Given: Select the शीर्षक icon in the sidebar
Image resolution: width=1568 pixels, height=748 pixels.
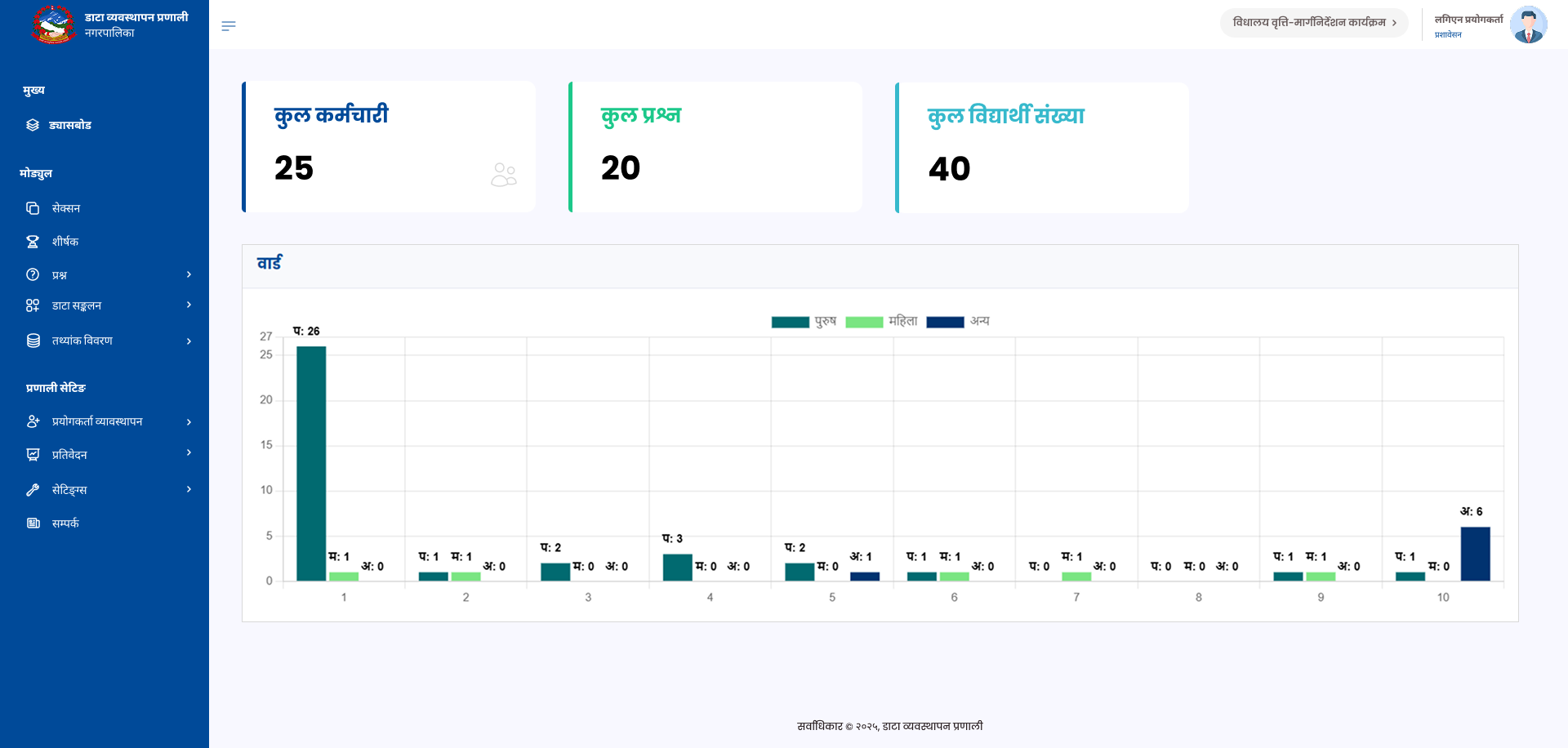Looking at the screenshot, I should (x=32, y=241).
